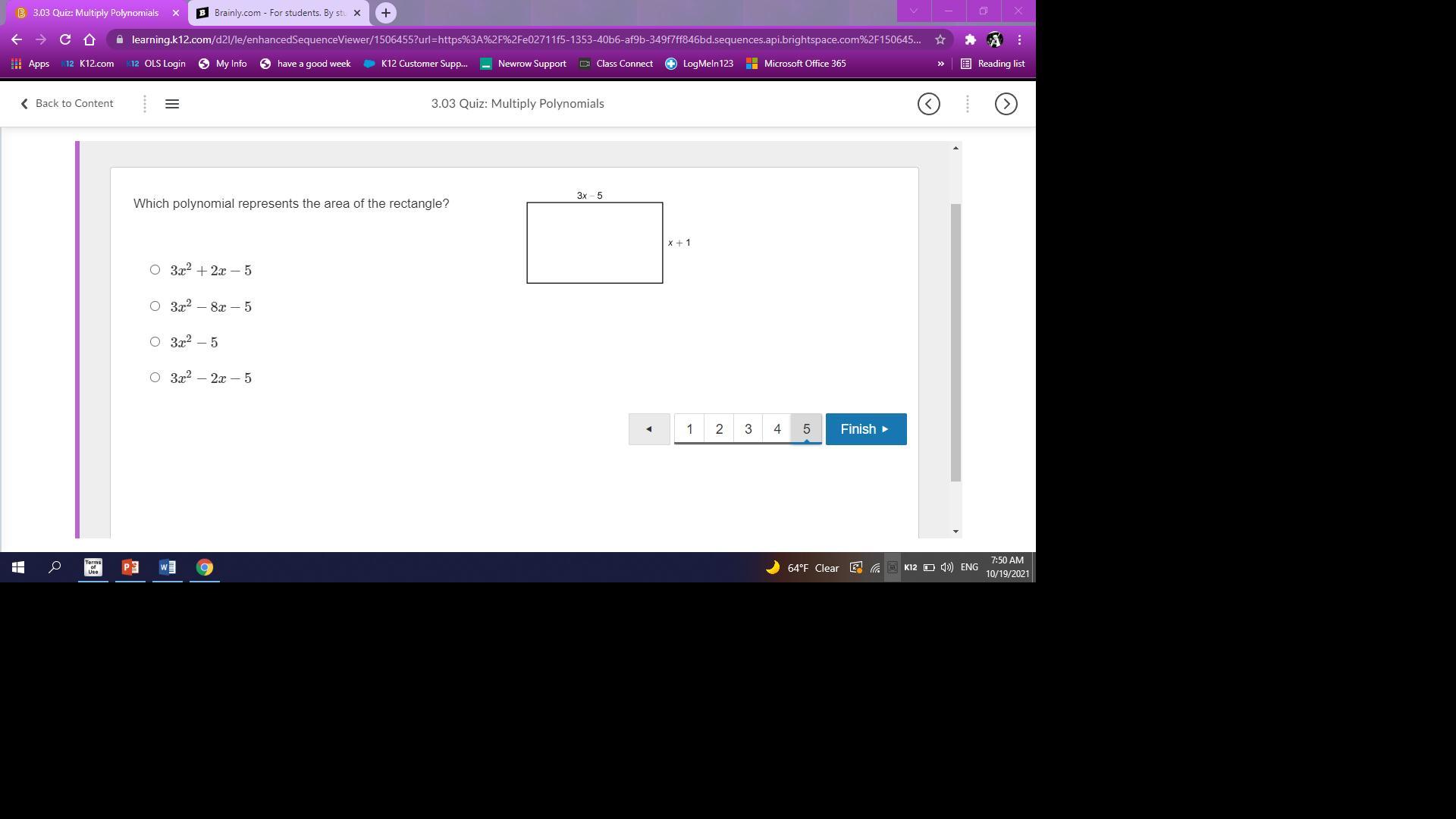Viewport: 1456px width, 819px height.
Task: Open Chrome three-dot menu
Action: point(1019,39)
